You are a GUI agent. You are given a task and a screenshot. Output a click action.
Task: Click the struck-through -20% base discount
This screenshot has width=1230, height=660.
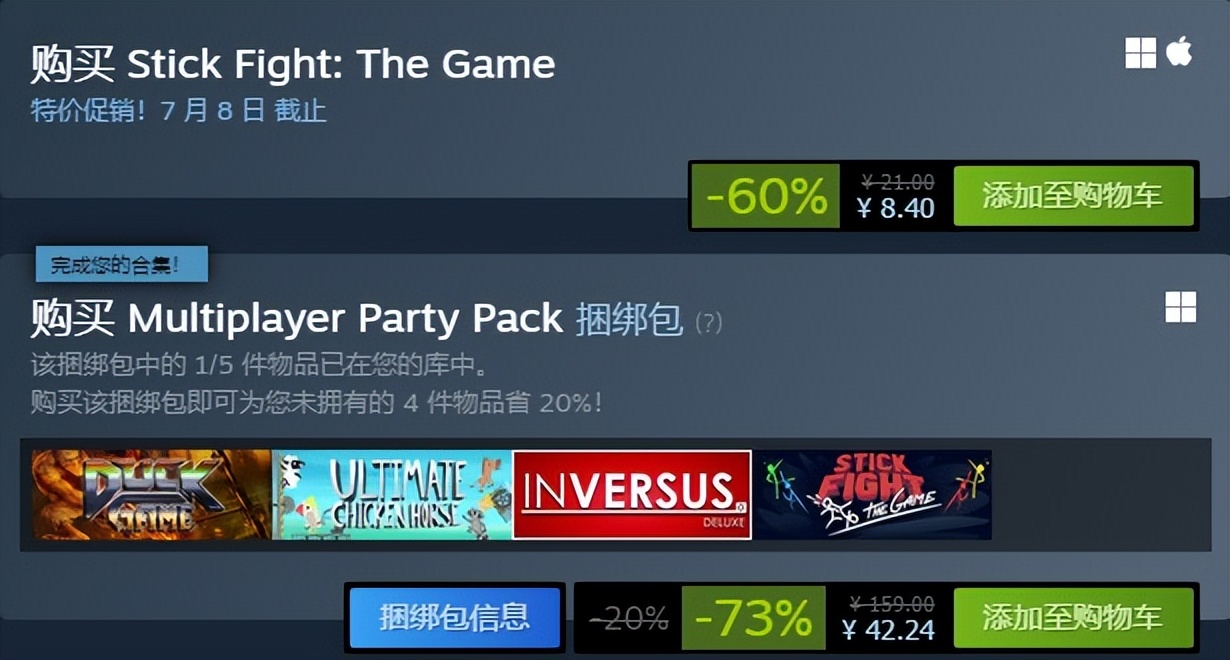pos(628,619)
